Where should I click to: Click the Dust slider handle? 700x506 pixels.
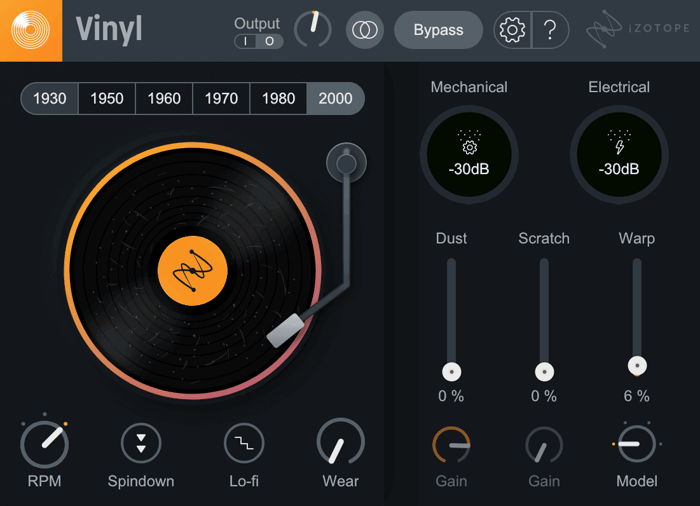pos(451,372)
